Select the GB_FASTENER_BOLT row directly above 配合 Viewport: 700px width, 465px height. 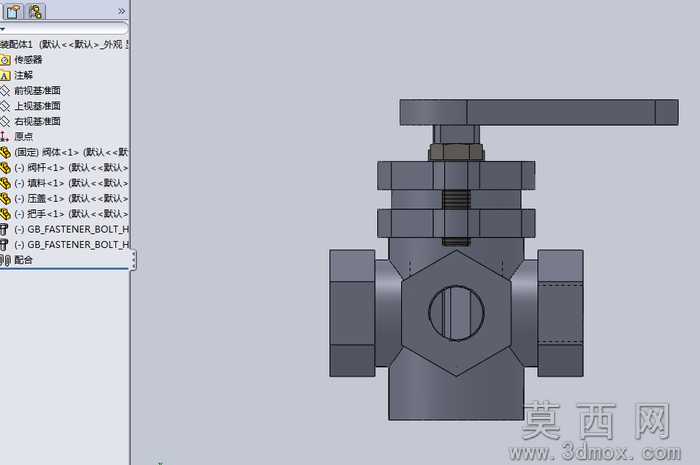(x=64, y=245)
